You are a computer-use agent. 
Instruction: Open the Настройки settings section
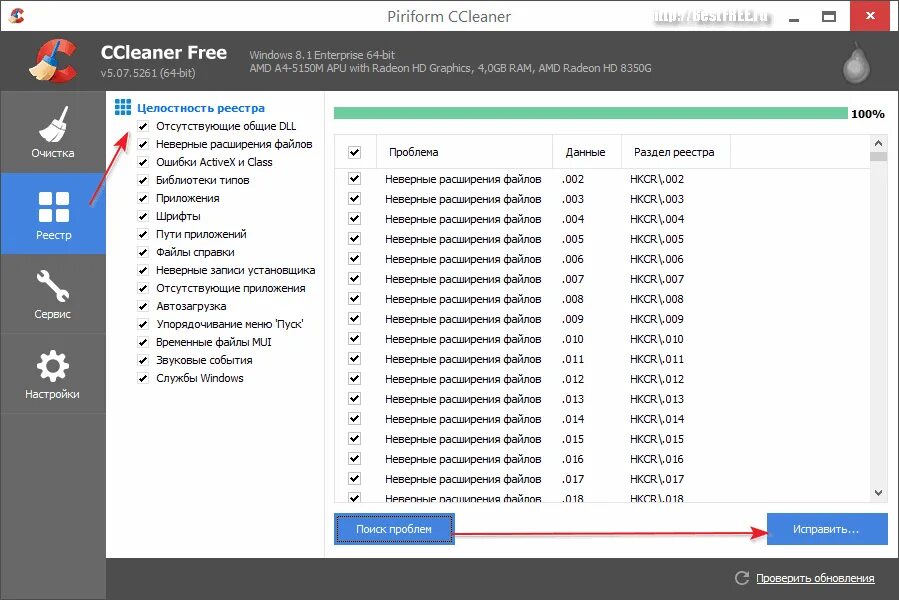pos(53,374)
